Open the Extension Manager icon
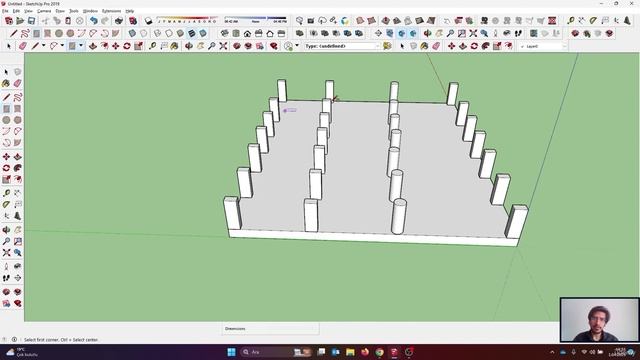Viewport: 640px width, 360px height. click(x=274, y=46)
